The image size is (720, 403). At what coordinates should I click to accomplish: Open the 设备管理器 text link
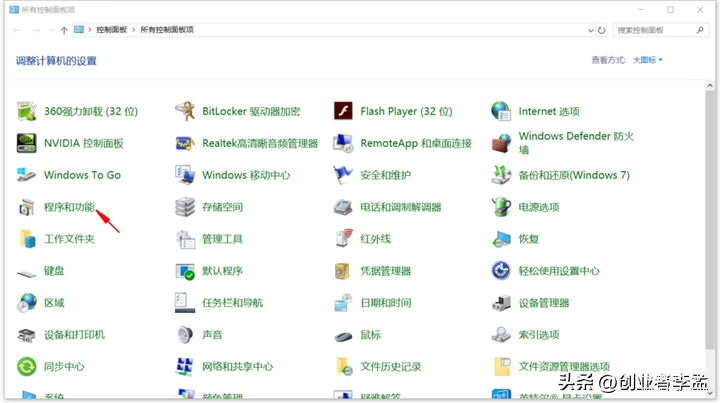(x=544, y=303)
